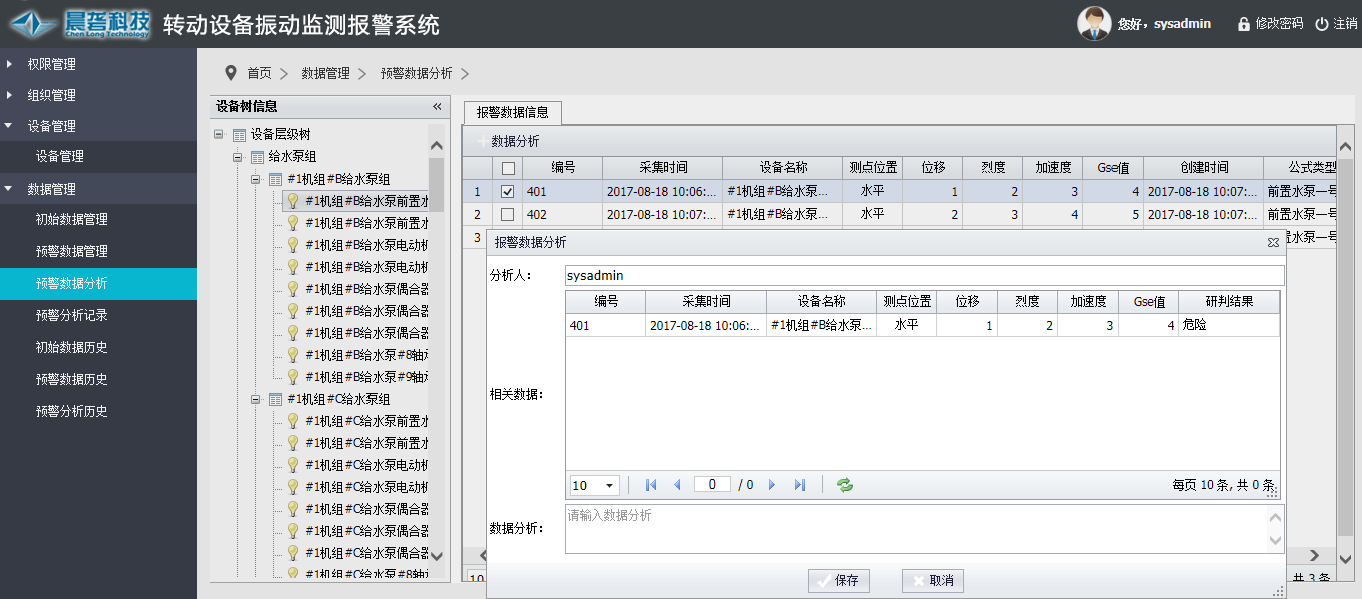Select the 报警数据信息 tab

click(512, 113)
